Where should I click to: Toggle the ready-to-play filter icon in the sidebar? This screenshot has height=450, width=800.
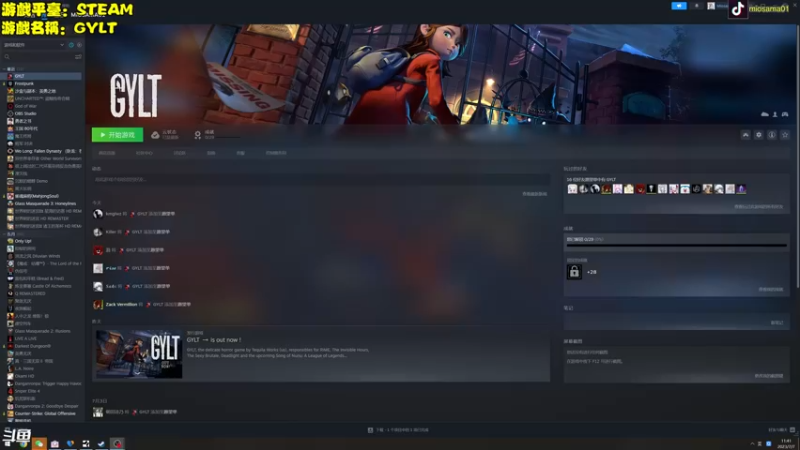79,45
